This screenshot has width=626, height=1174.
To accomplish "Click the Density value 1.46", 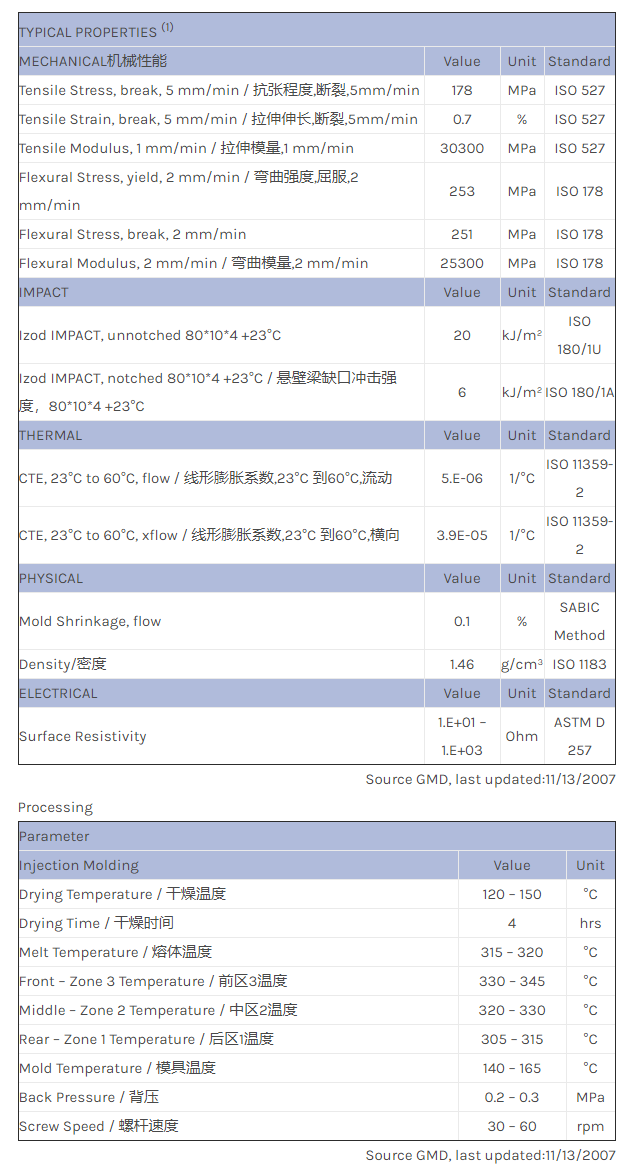I will tap(462, 664).
